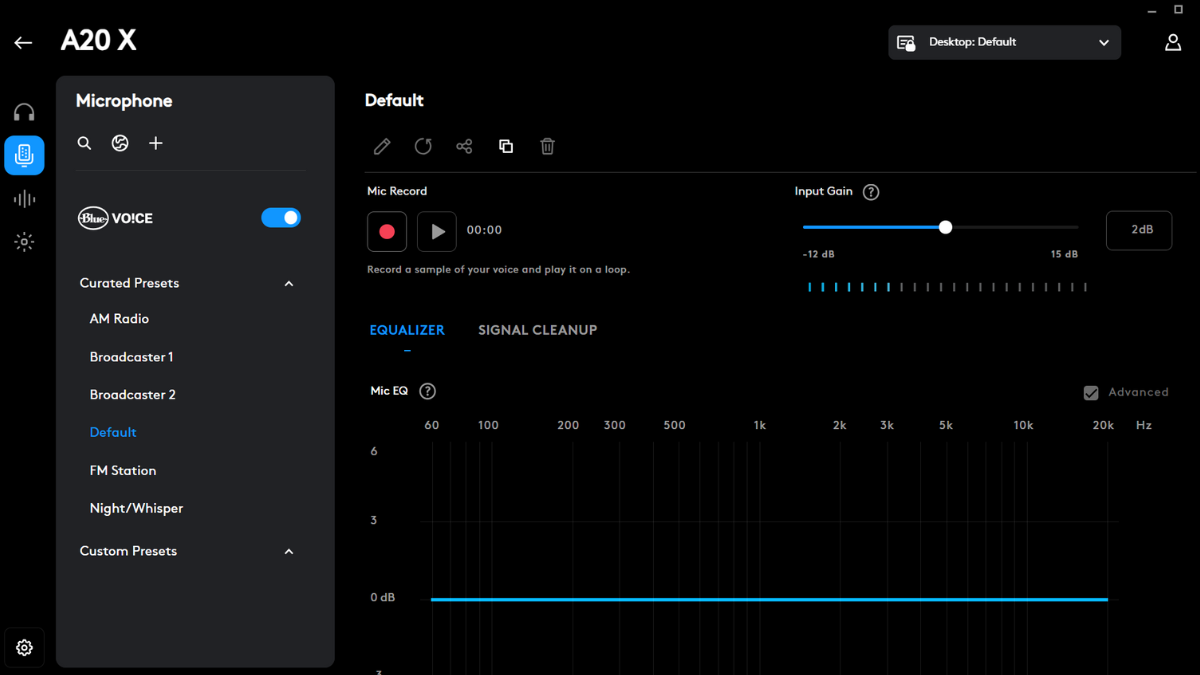
Task: Open the Desktop: Default profile dropdown
Action: [1004, 43]
